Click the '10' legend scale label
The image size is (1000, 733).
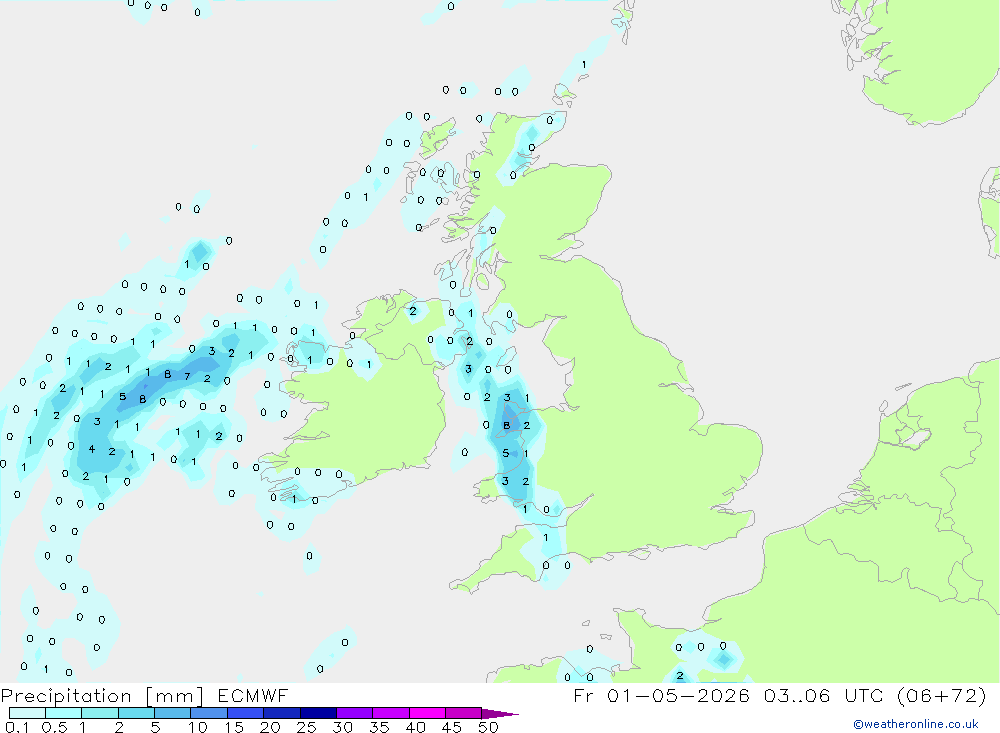198,727
